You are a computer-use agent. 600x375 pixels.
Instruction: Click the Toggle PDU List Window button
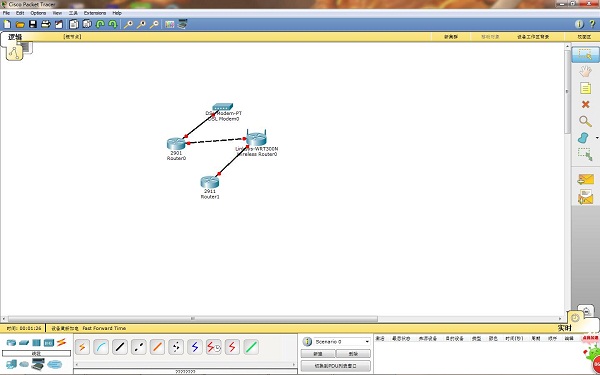pyautogui.click(x=336, y=366)
